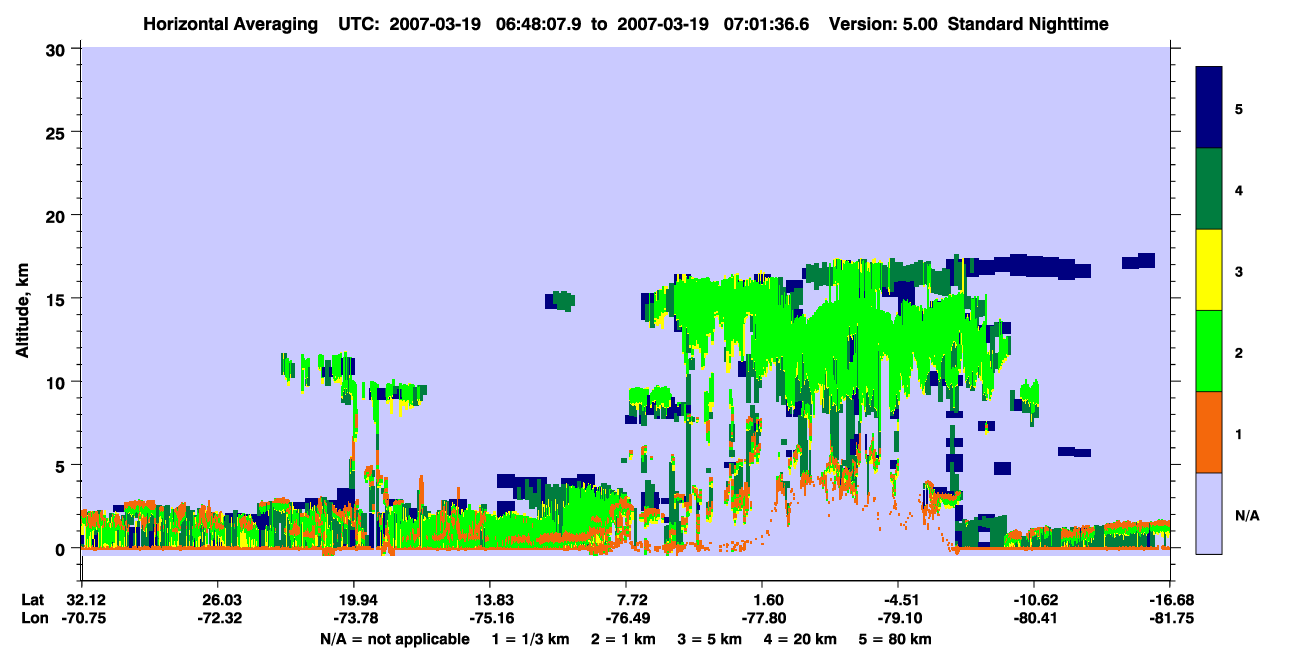The height and width of the screenshot is (667, 1300).
Task: Click the latitude value 26.03
Action: (217, 600)
